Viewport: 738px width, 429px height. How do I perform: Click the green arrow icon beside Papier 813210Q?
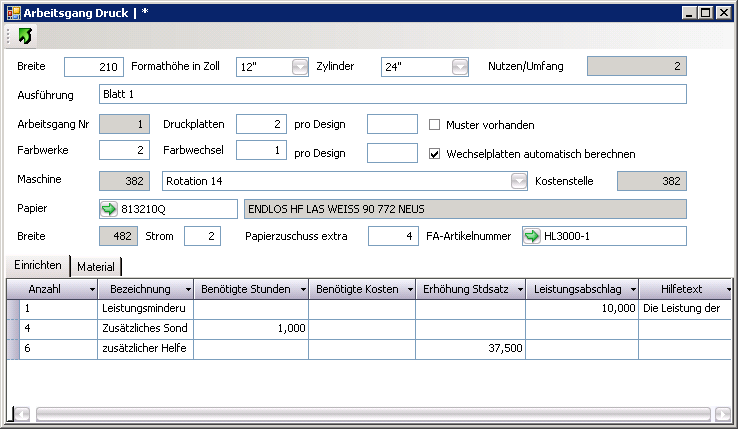coord(109,209)
